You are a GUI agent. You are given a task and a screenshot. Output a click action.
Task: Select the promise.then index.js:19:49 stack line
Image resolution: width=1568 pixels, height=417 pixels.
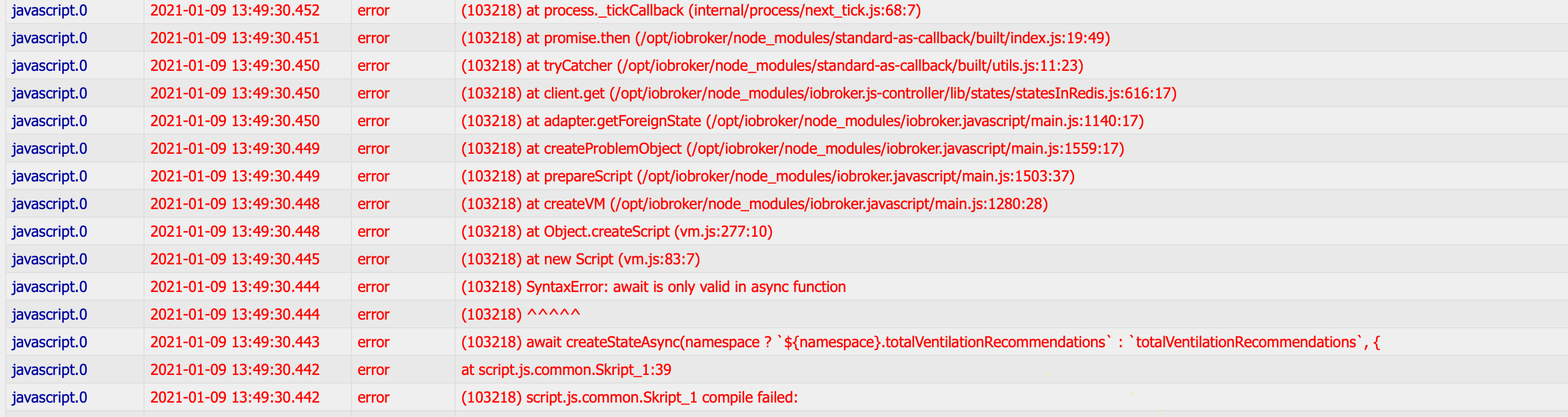pyautogui.click(x=785, y=39)
